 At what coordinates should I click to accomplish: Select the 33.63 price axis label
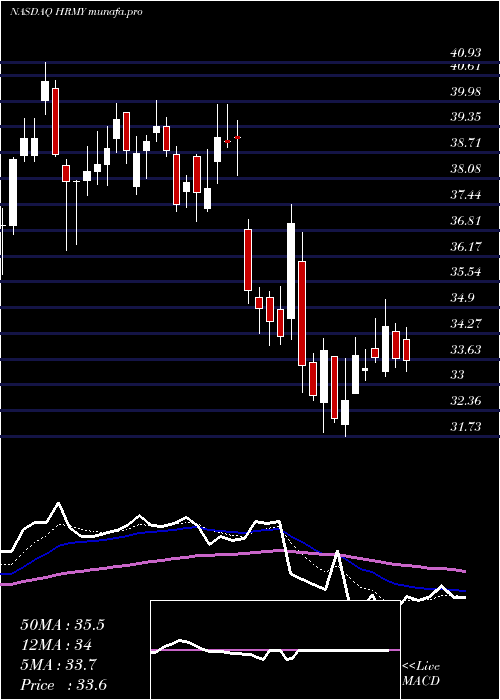click(x=466, y=349)
